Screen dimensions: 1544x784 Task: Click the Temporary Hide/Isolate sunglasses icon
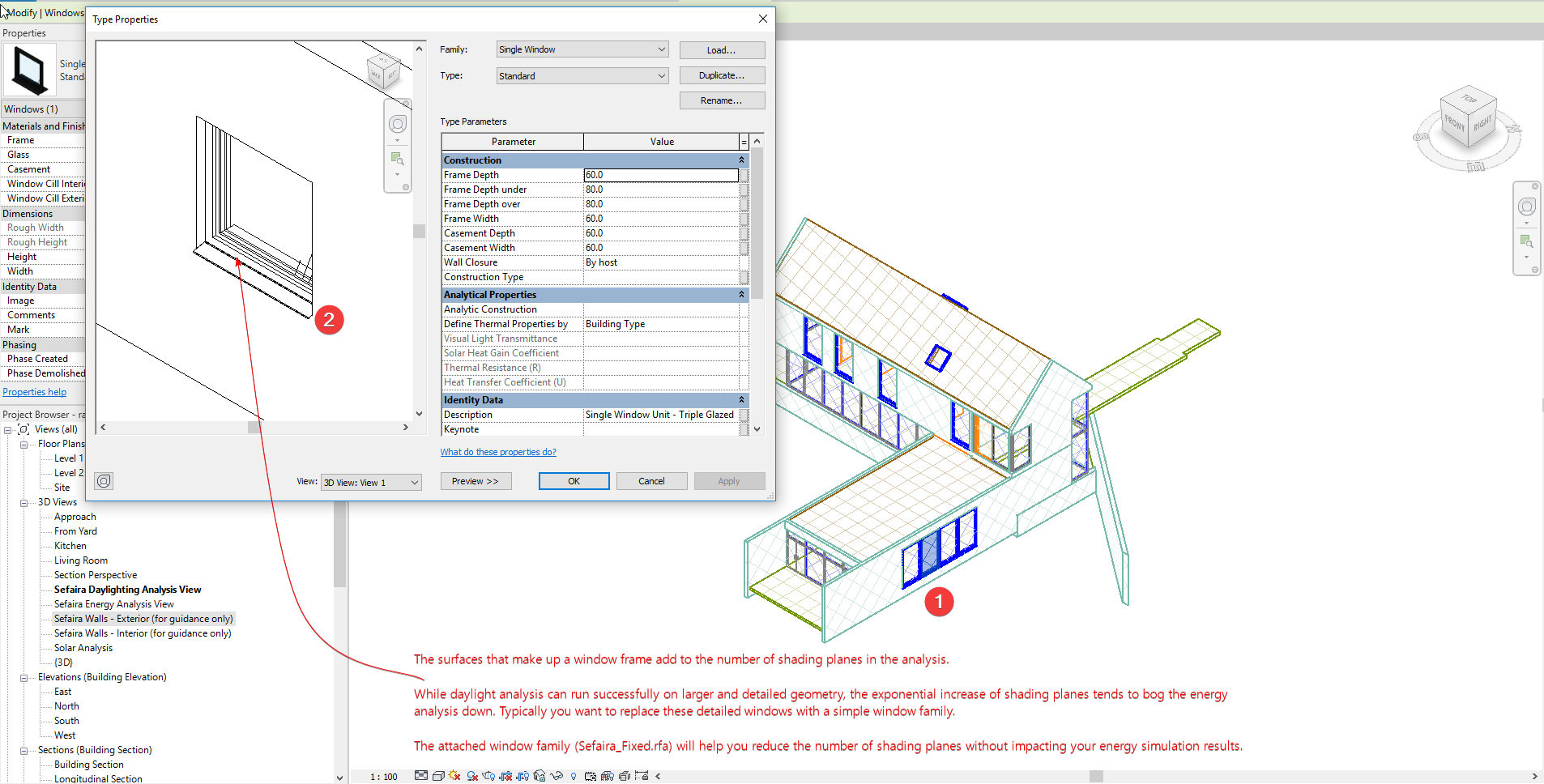tap(557, 776)
